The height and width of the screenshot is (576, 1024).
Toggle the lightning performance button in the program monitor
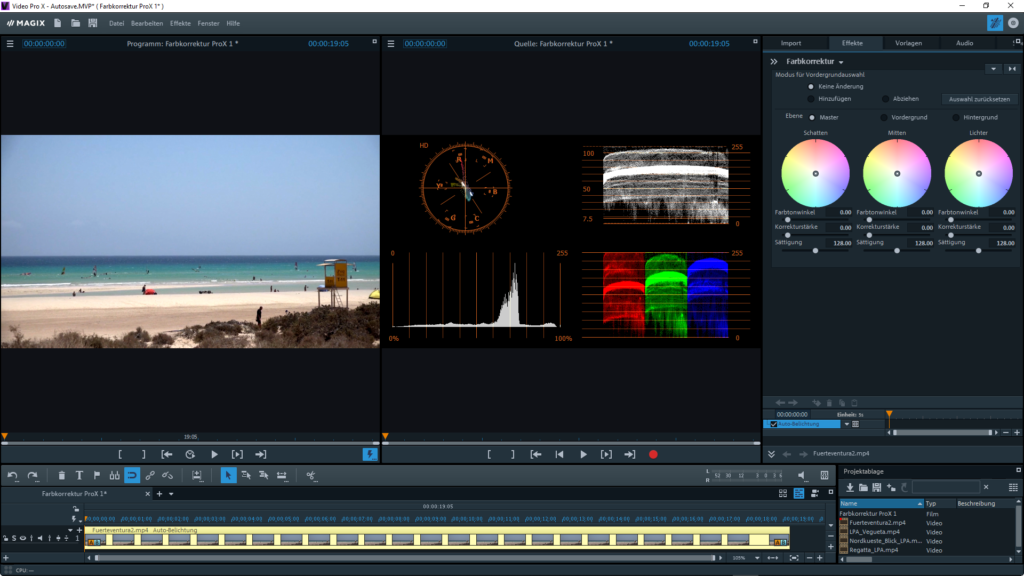[x=370, y=455]
